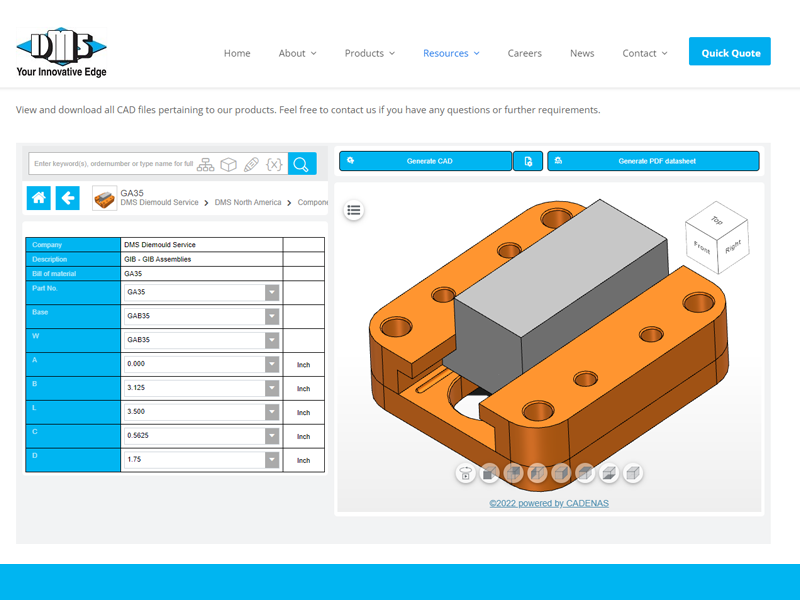Viewport: 800px width, 600px height.
Task: Click the pencil sketch icon near search field
Action: (251, 164)
